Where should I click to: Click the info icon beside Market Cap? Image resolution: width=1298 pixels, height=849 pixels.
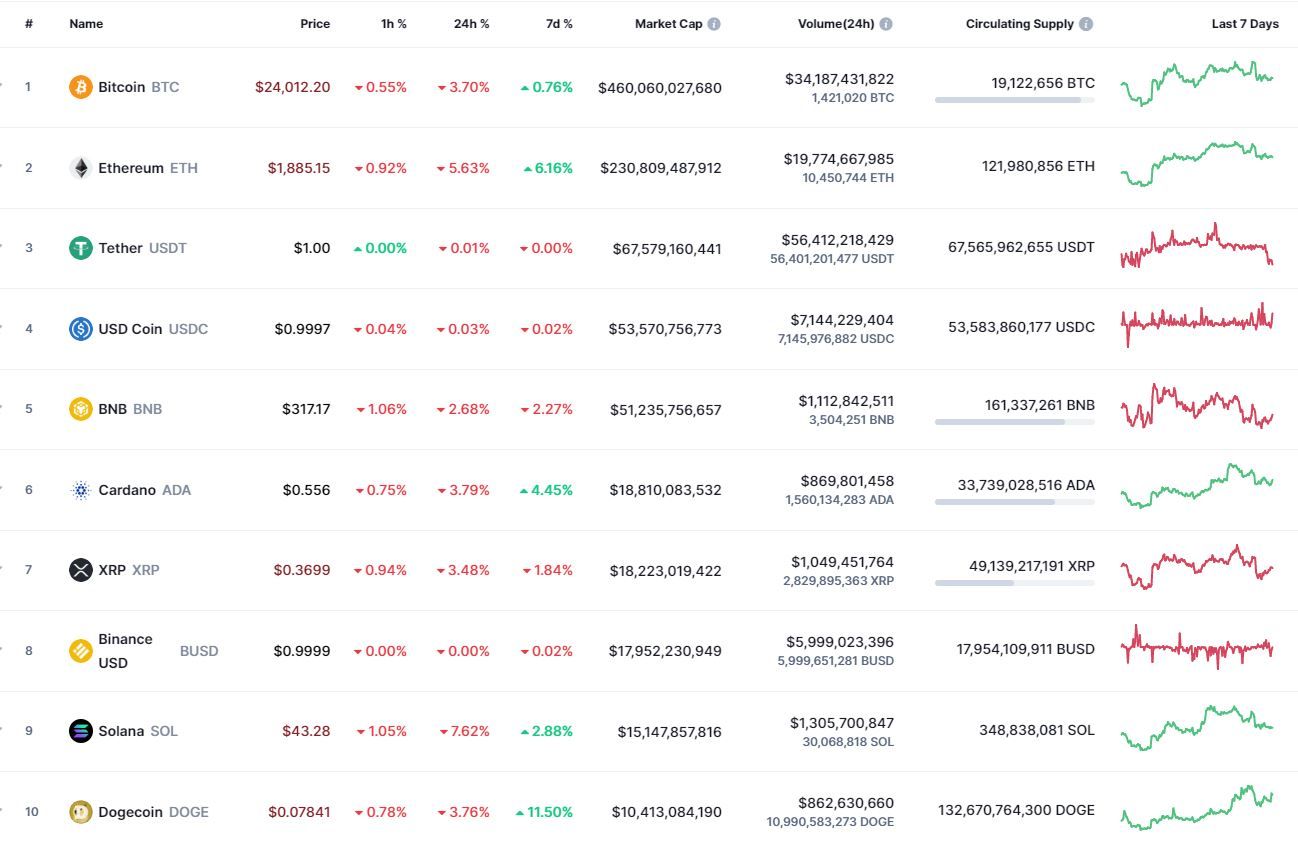pos(714,24)
